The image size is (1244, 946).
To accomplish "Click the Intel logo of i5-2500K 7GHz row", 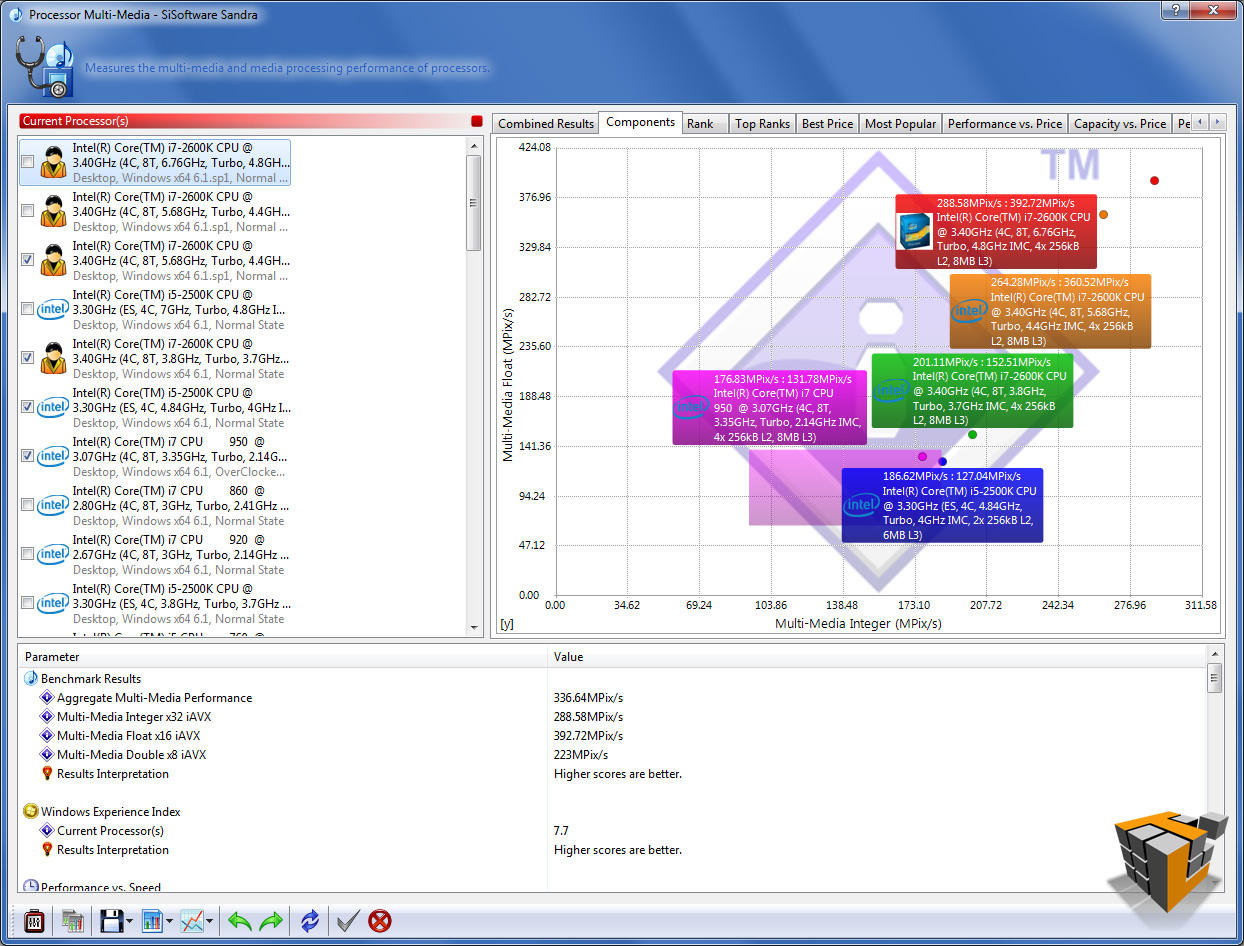I will [x=53, y=309].
